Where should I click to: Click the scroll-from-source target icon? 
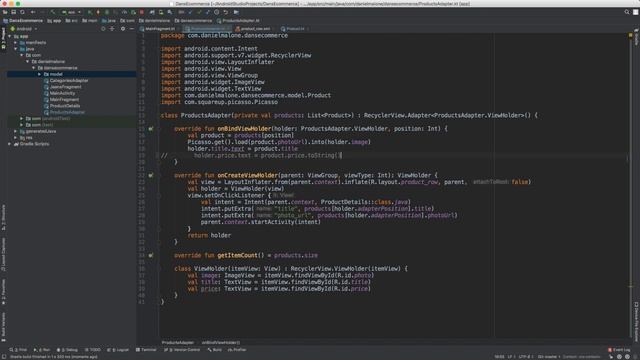tap(103, 29)
